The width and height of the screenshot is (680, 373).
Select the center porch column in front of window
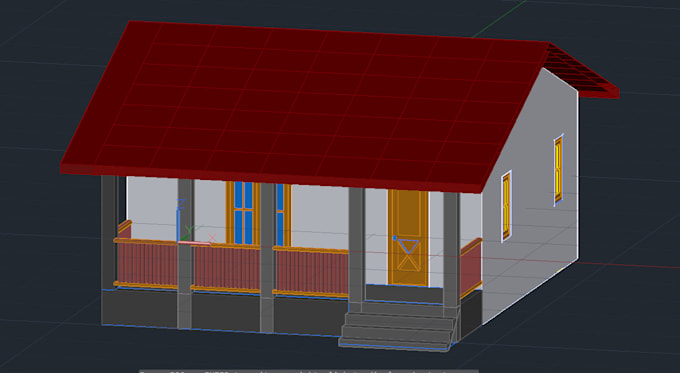click(x=268, y=257)
